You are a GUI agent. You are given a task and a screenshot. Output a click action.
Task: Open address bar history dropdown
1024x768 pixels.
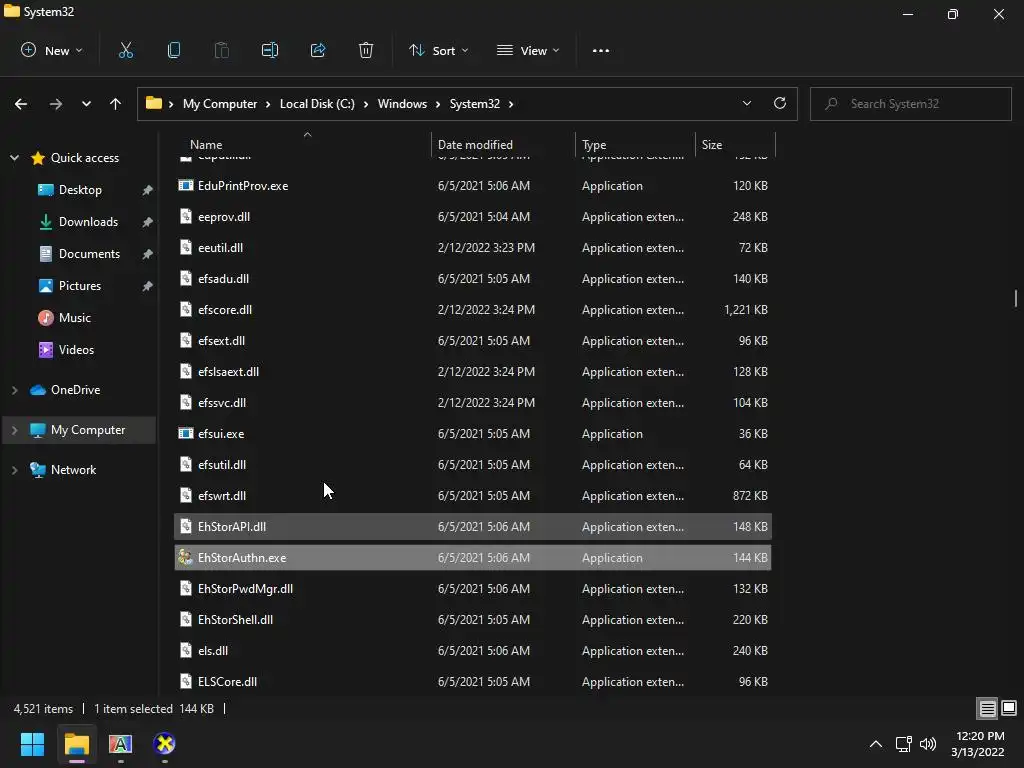coord(747,103)
